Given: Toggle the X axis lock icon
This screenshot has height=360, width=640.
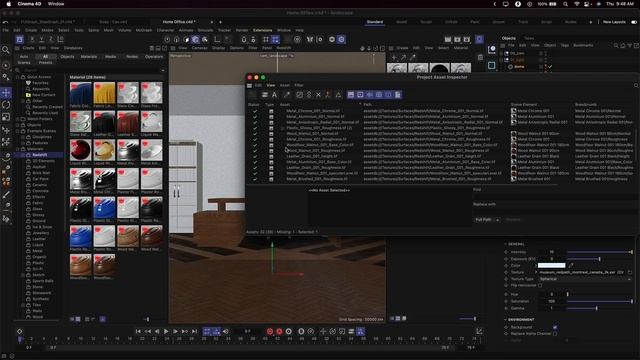Looking at the screenshot, I should pyautogui.click(x=32, y=39).
